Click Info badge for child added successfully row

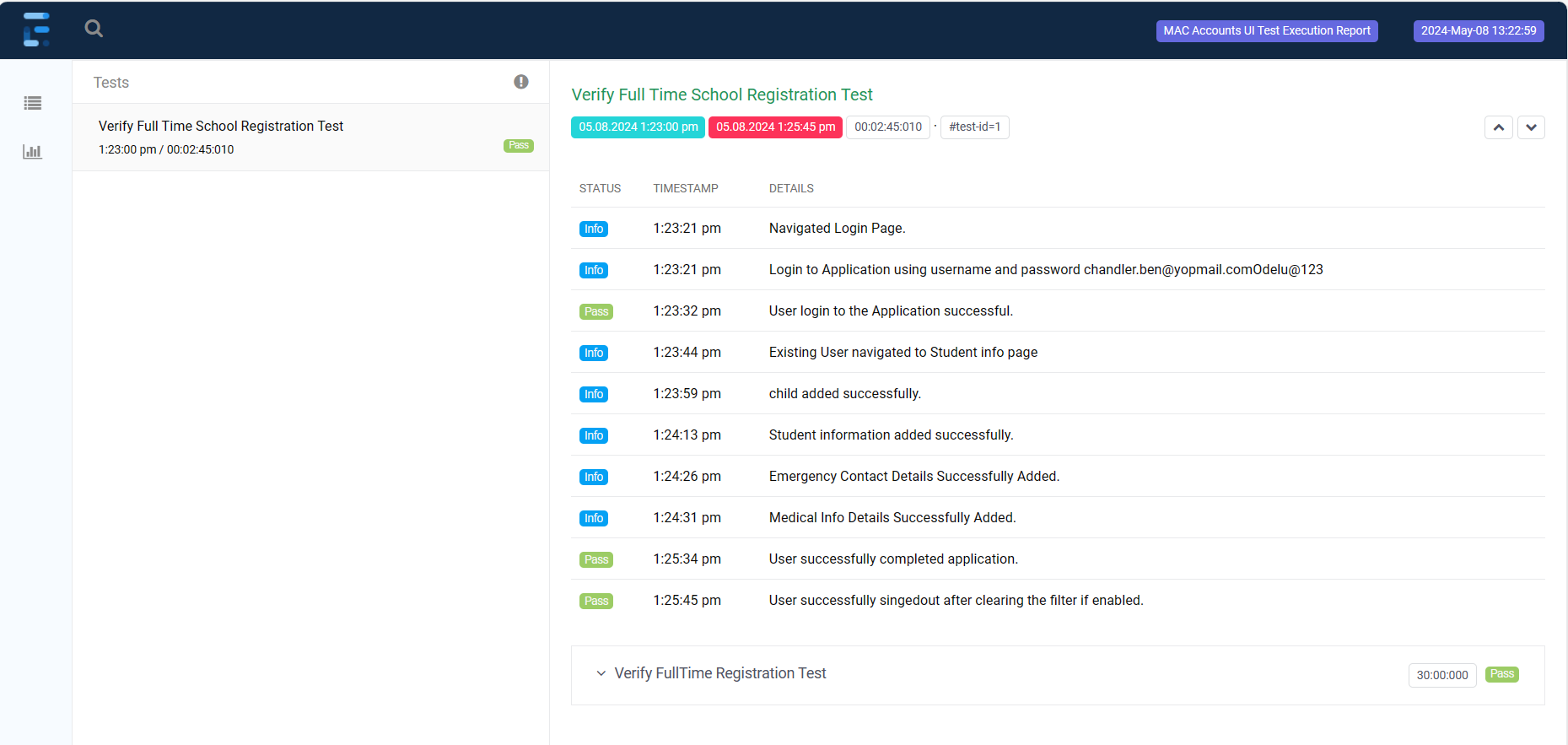594,394
